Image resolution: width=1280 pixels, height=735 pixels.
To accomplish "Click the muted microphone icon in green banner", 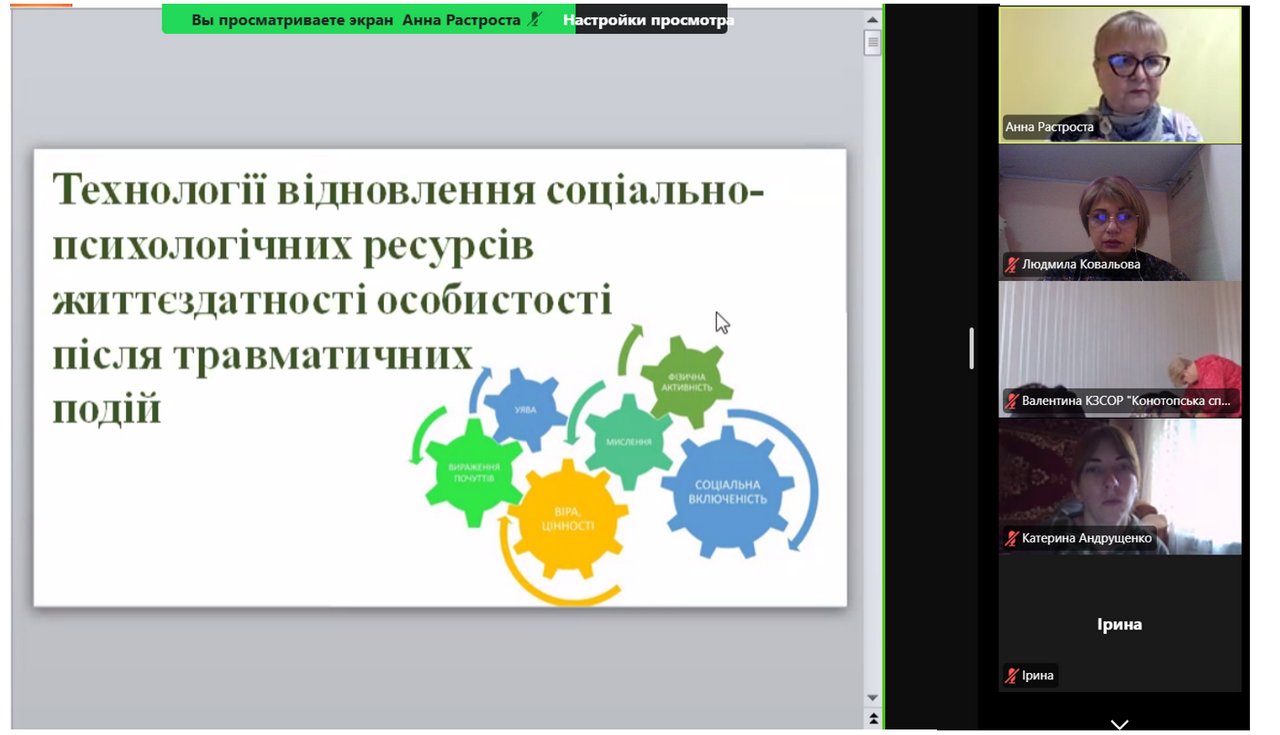I will 535,19.
